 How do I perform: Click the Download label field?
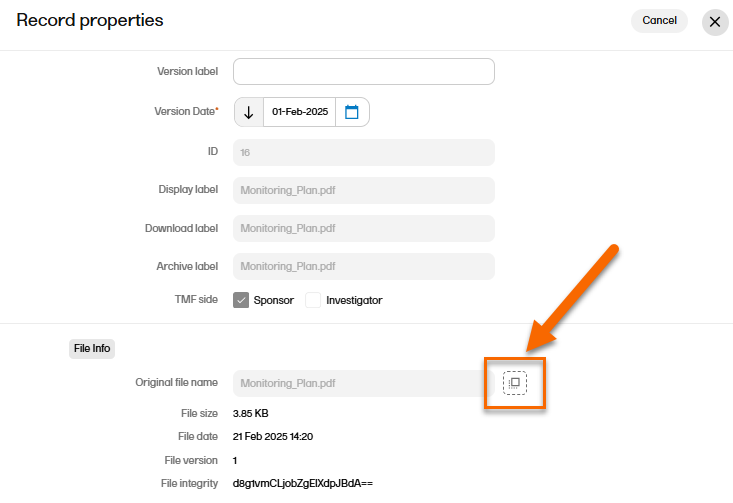click(364, 228)
